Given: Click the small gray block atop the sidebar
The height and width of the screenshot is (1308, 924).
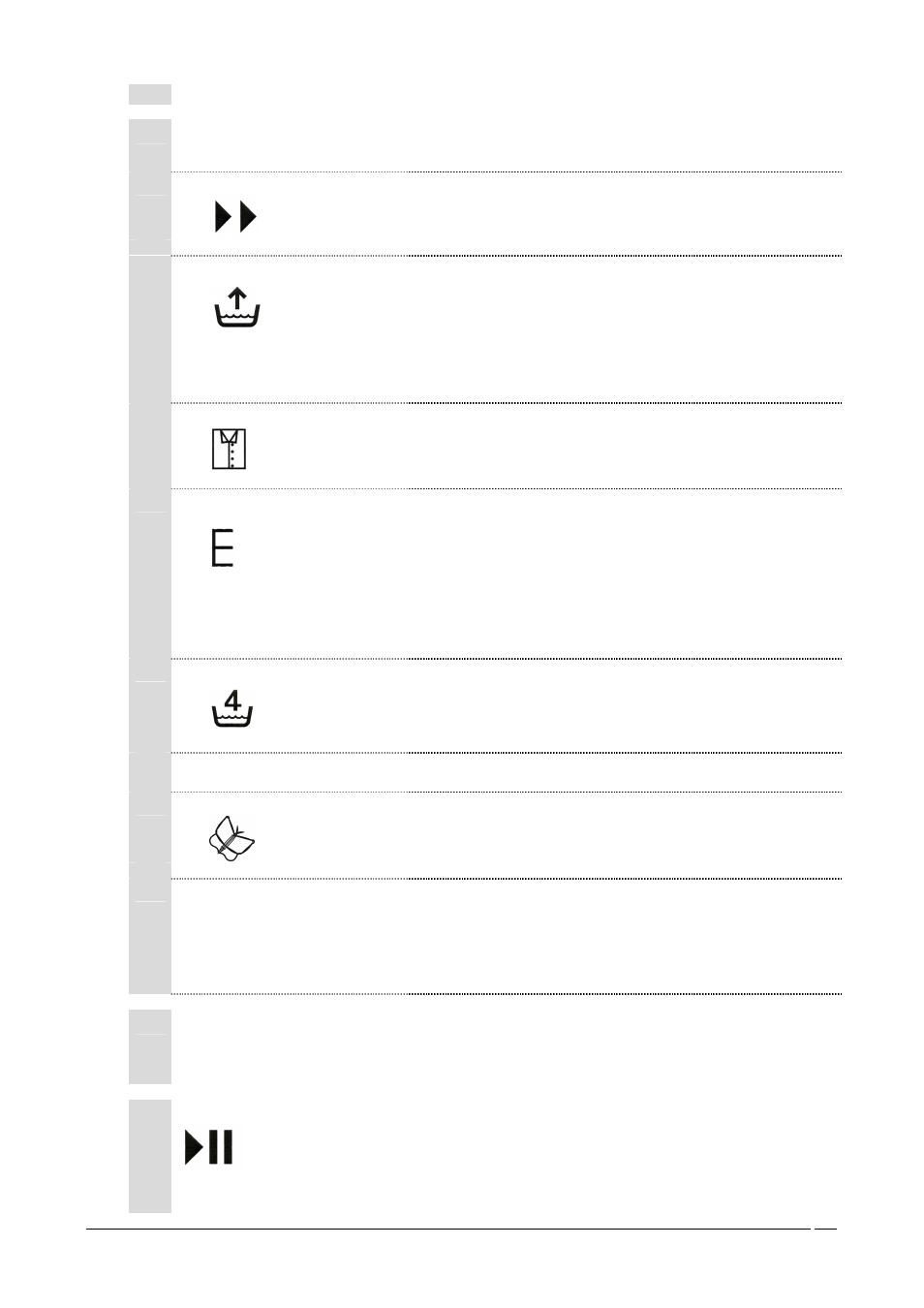Looking at the screenshot, I should pyautogui.click(x=150, y=94).
